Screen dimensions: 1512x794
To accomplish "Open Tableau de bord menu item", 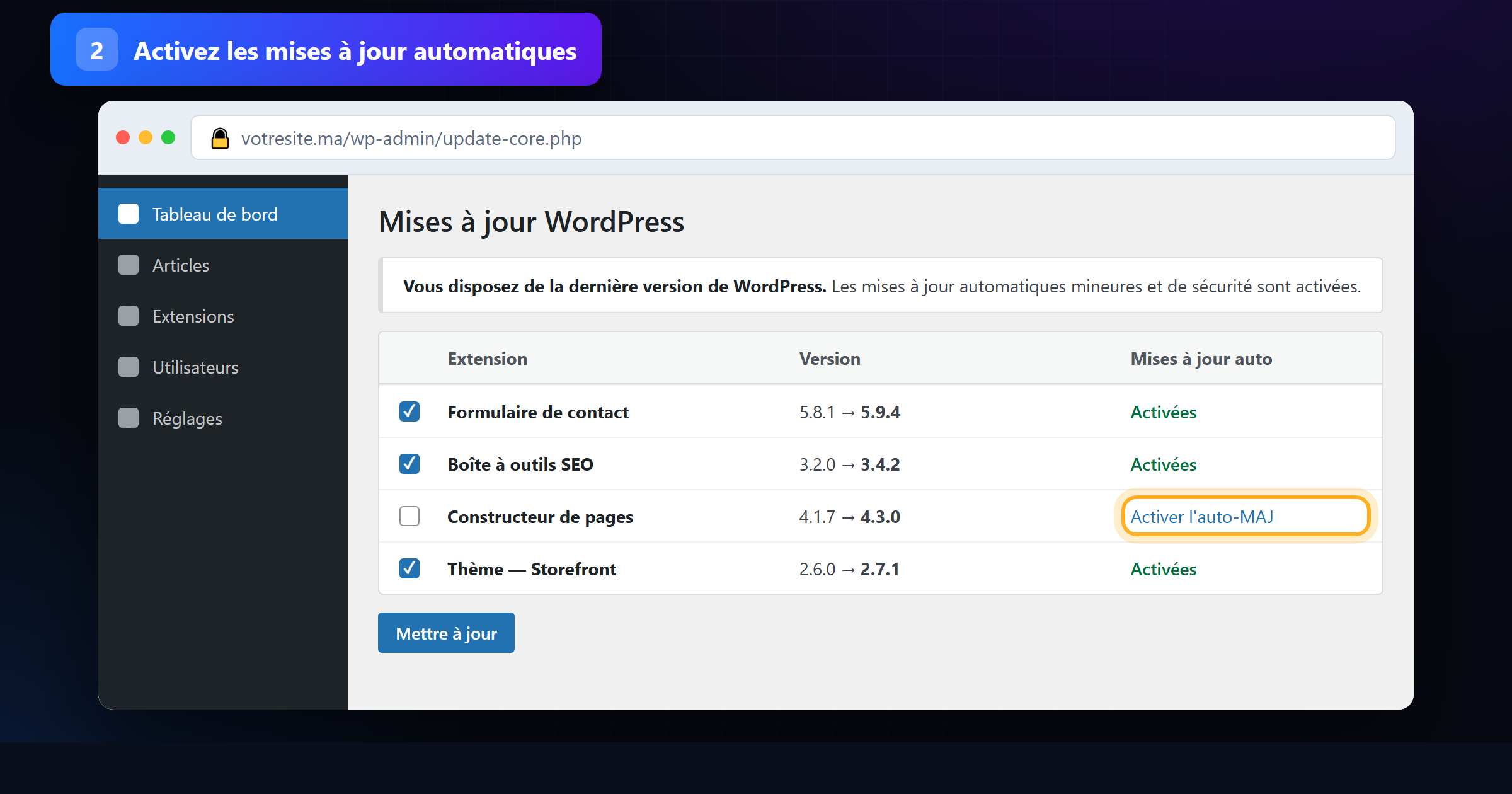I will [x=223, y=214].
